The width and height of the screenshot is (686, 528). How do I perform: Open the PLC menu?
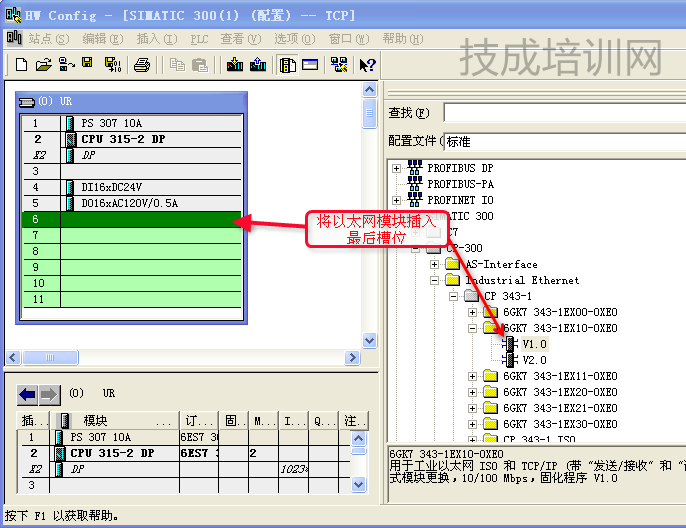point(200,39)
